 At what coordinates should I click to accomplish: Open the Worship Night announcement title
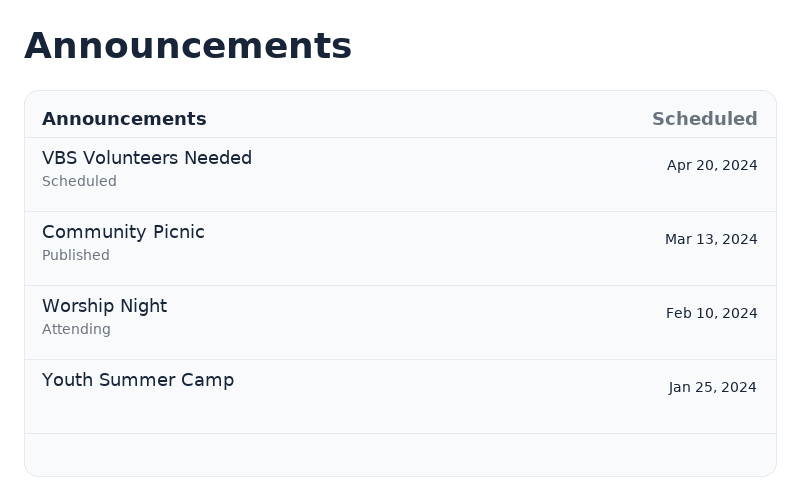pos(104,306)
